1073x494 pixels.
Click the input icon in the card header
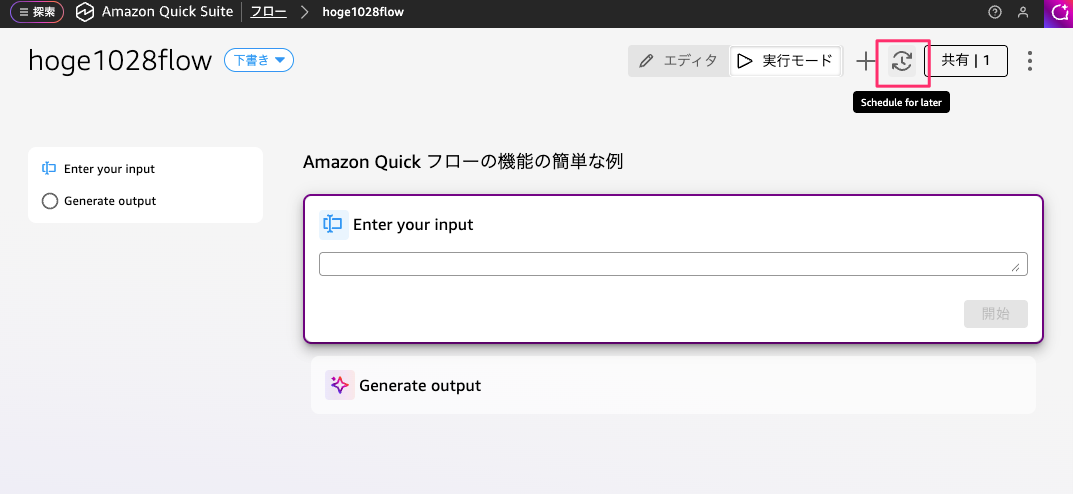point(333,224)
